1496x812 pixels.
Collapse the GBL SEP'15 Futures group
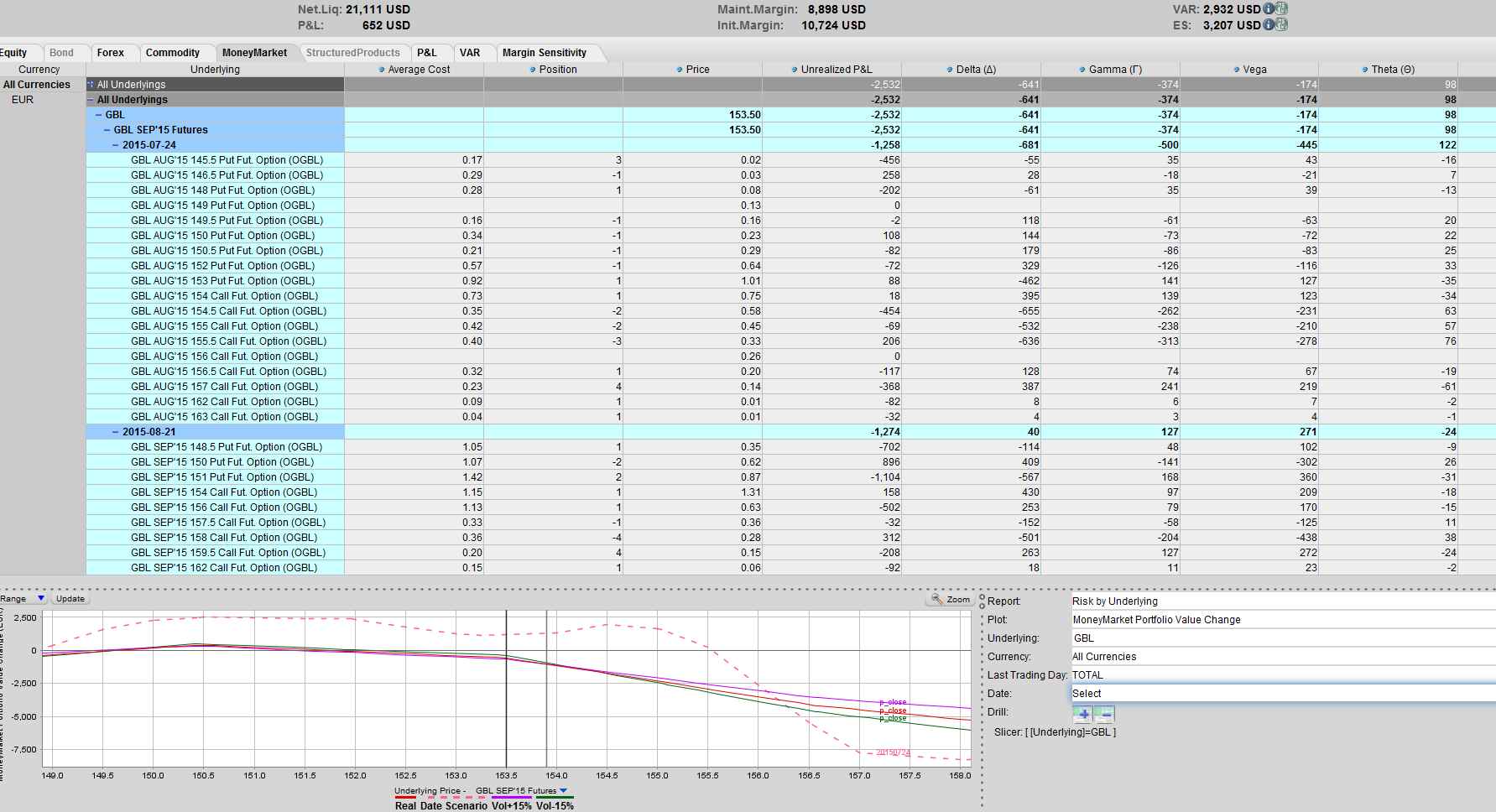pos(107,130)
